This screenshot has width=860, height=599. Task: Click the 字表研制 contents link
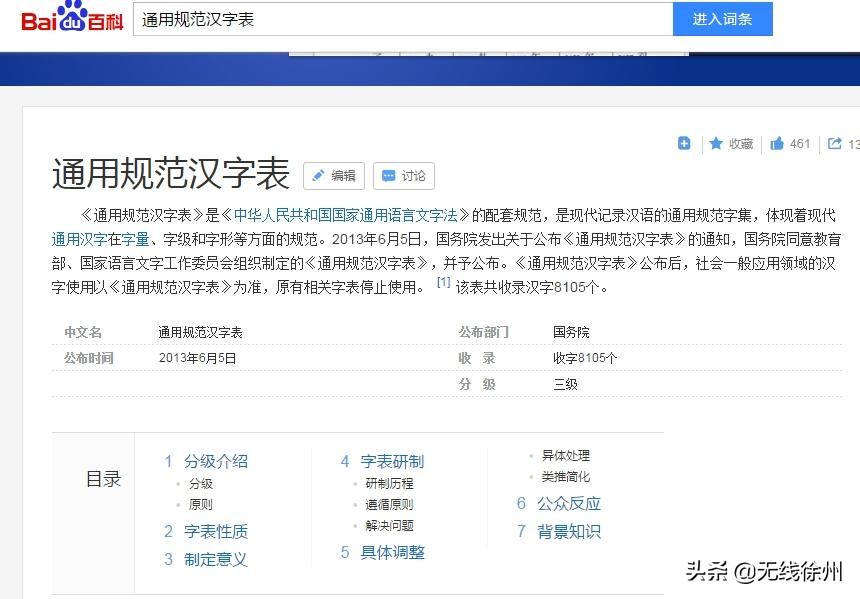[394, 461]
